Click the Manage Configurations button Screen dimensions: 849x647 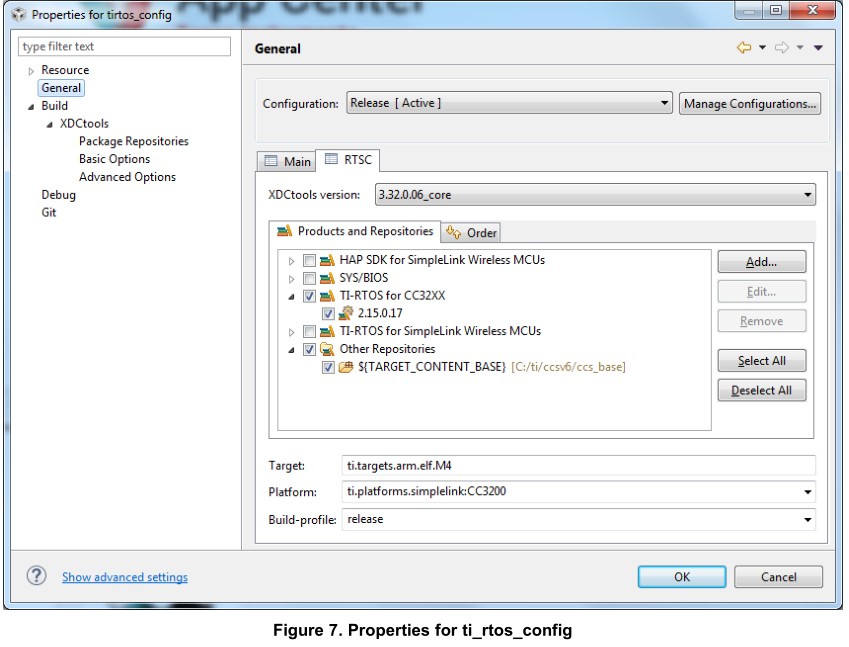pos(750,103)
